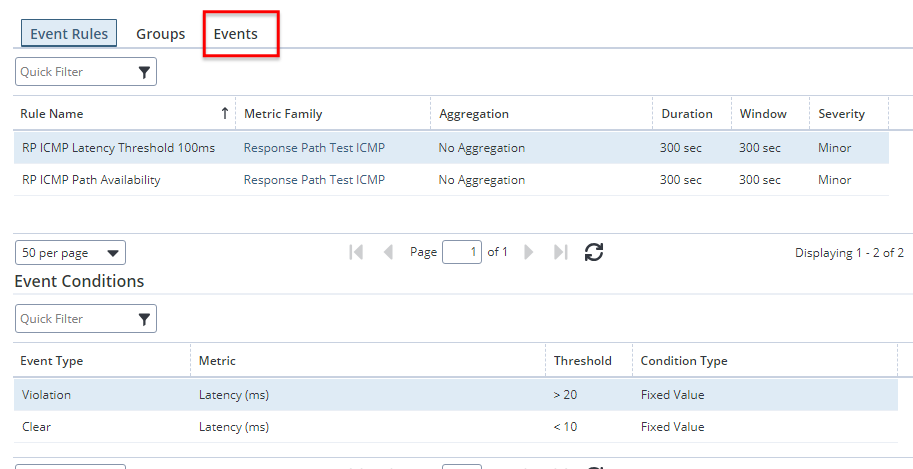Image resolution: width=913 pixels, height=469 pixels.
Task: Sort rules by Severity column header
Action: coord(841,114)
